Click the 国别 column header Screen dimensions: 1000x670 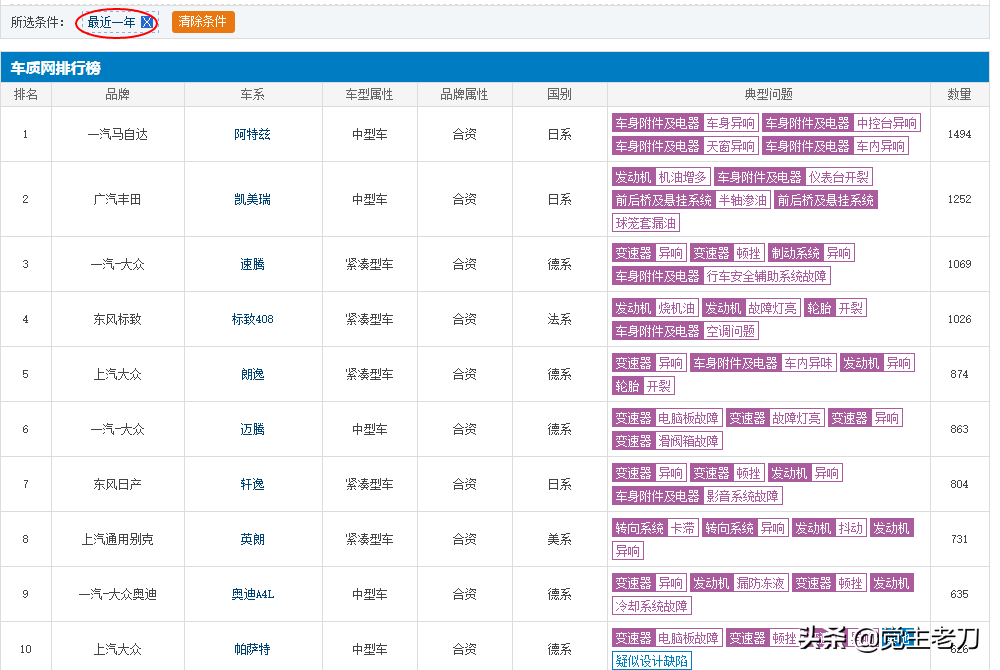[x=559, y=94]
